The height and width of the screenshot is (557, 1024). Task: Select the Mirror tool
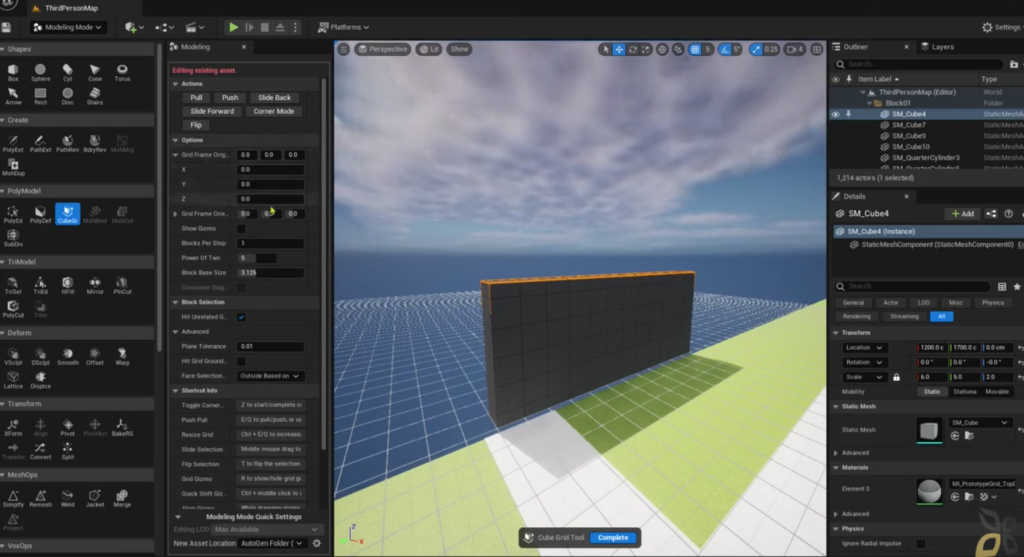tap(95, 285)
